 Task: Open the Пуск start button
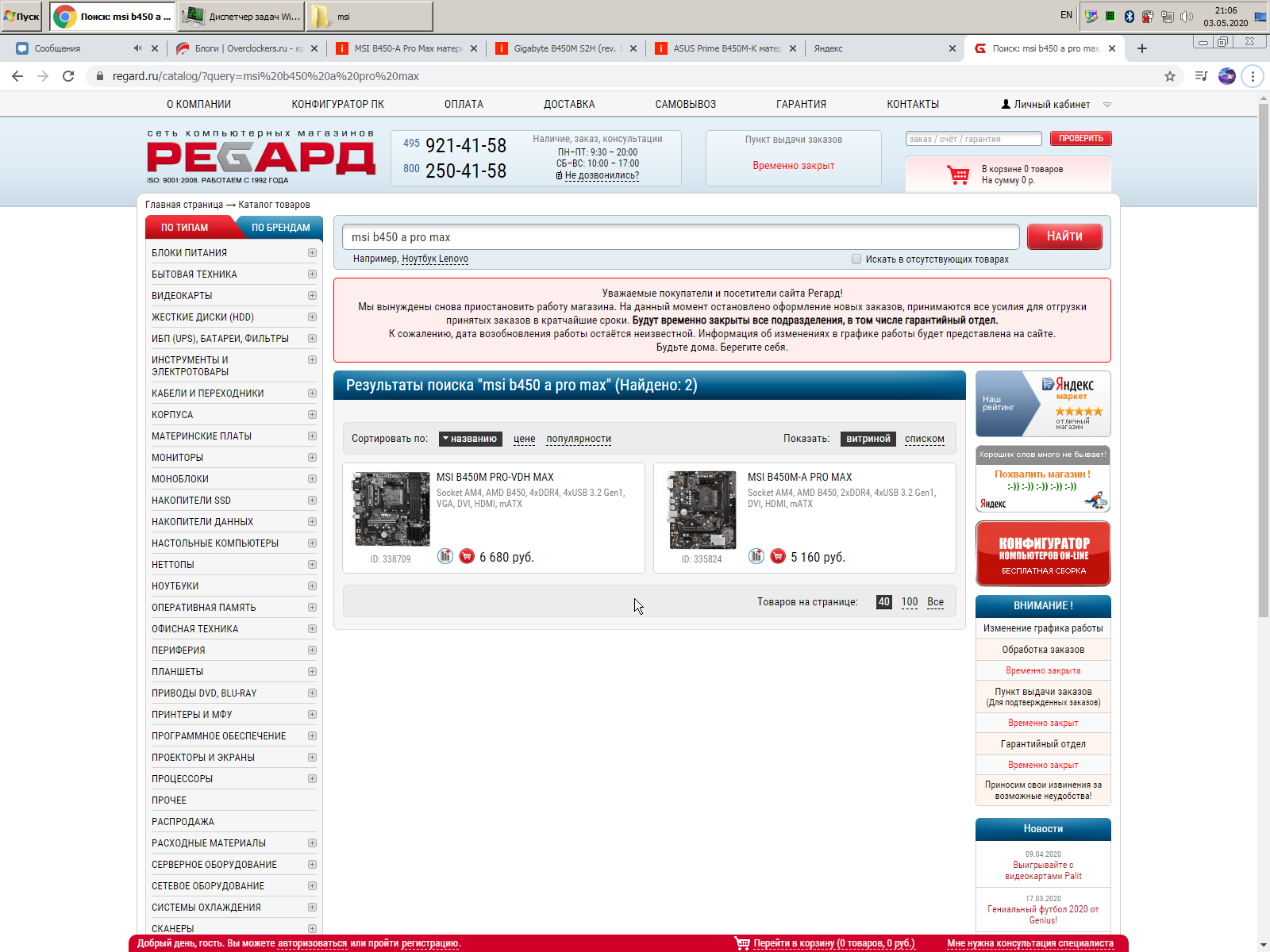click(x=22, y=16)
